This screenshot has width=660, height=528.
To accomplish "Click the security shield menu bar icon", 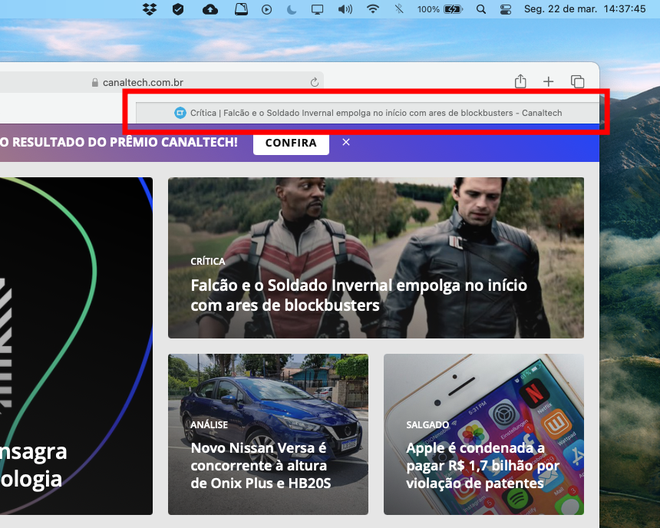I will click(178, 9).
